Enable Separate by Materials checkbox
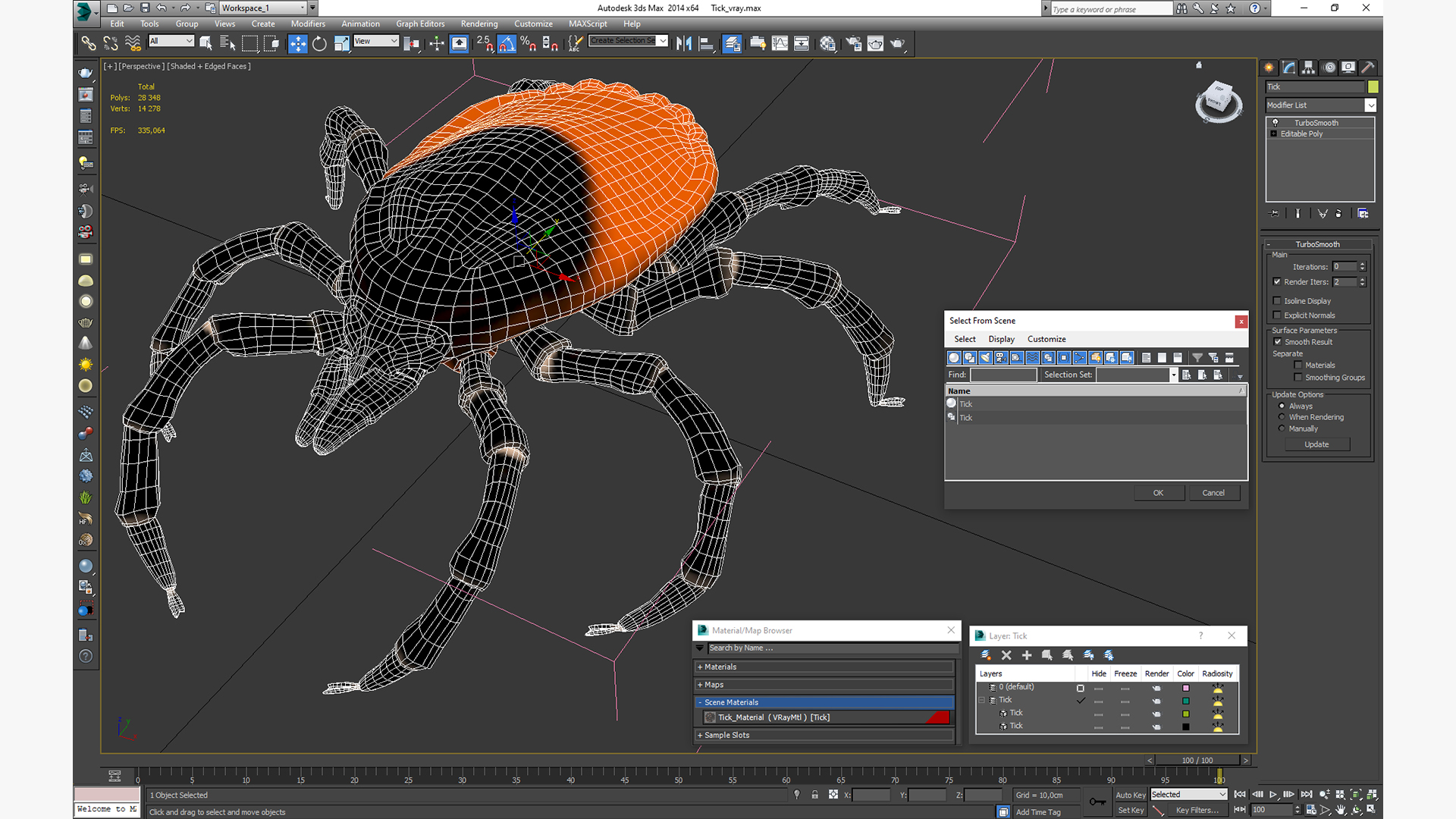The image size is (1456, 819). click(1298, 366)
